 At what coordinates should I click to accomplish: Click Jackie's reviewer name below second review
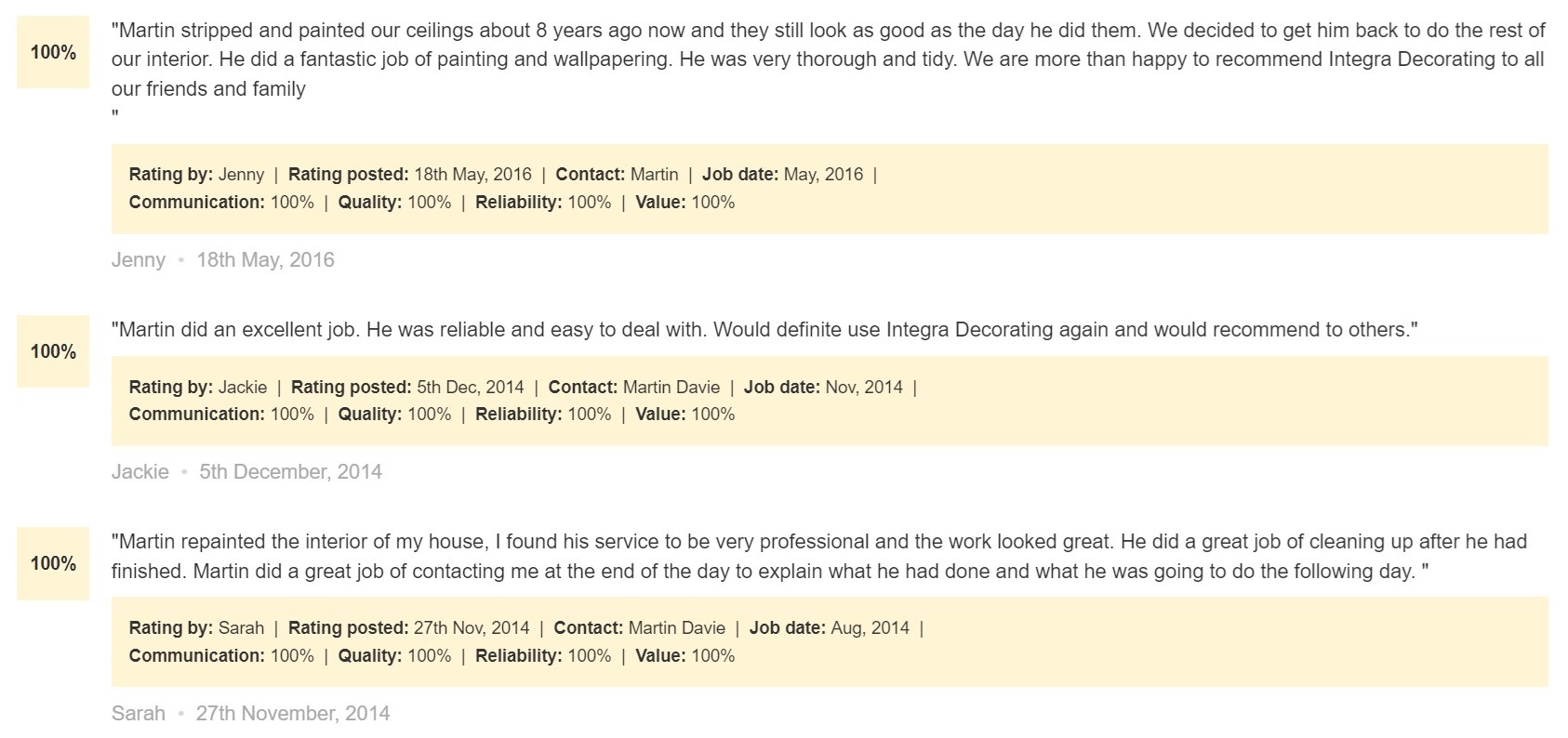tap(140, 472)
